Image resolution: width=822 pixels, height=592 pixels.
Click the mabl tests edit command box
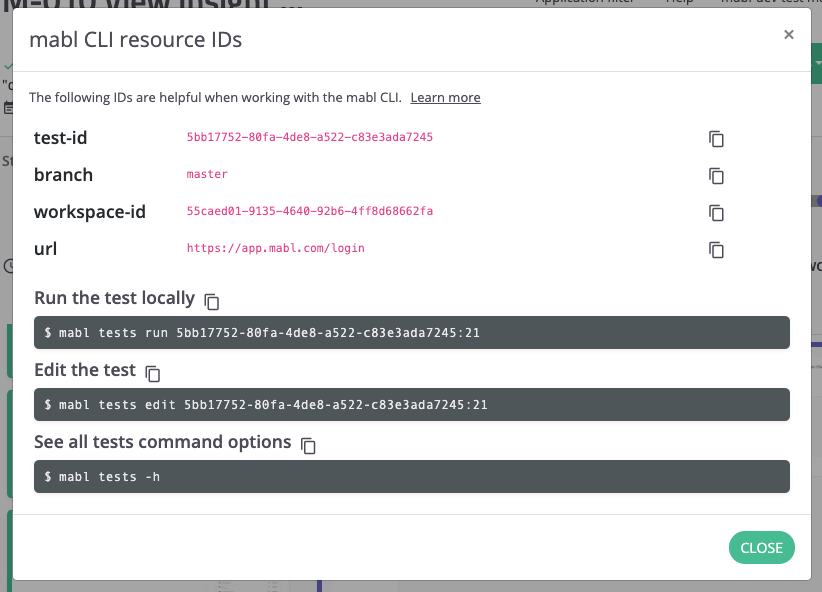[x=412, y=404]
